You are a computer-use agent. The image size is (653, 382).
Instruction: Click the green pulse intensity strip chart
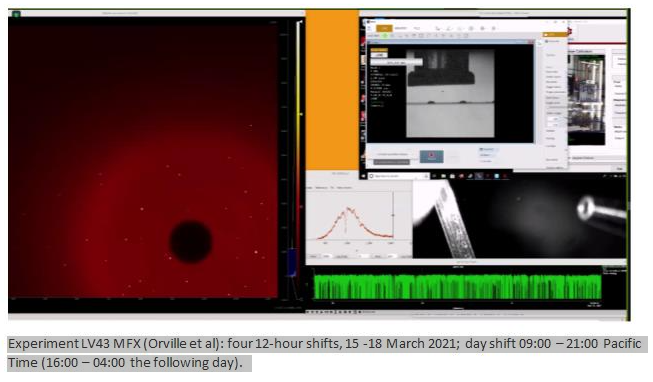[457, 287]
